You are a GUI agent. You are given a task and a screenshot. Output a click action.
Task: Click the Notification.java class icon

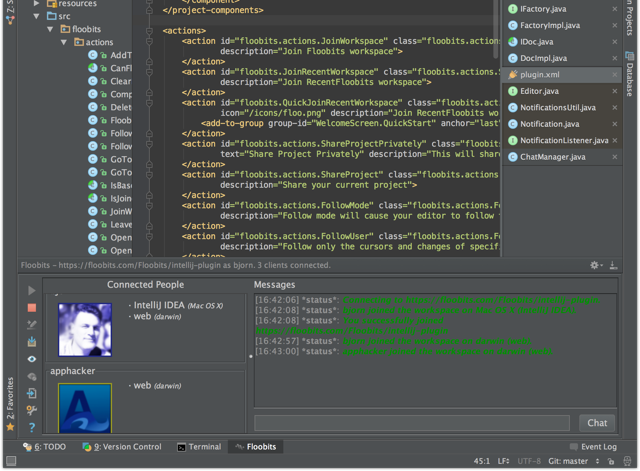[x=513, y=124]
